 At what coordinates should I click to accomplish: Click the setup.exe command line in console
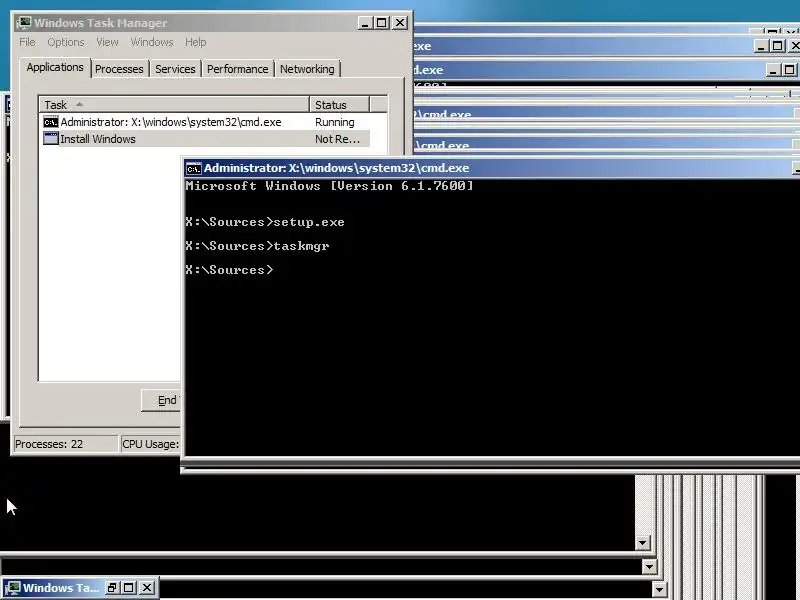pos(265,222)
